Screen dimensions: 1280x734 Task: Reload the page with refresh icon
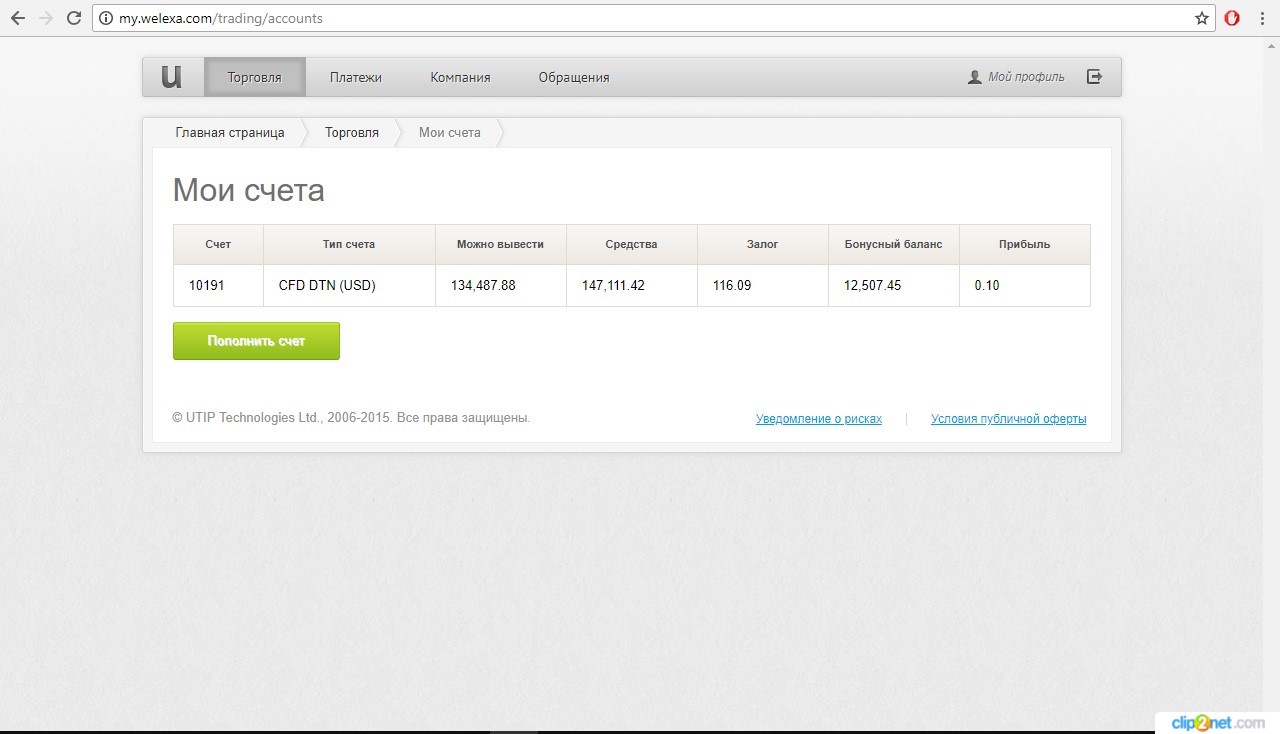point(74,18)
